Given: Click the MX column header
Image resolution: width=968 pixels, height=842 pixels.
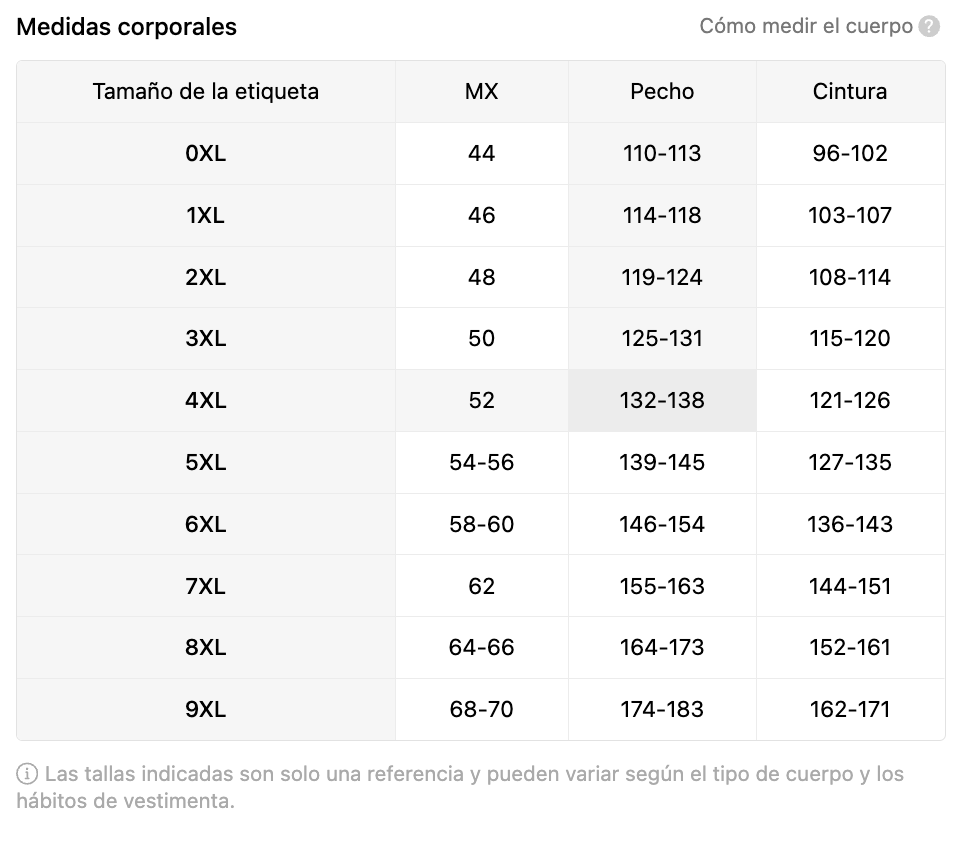Looking at the screenshot, I should tap(482, 92).
